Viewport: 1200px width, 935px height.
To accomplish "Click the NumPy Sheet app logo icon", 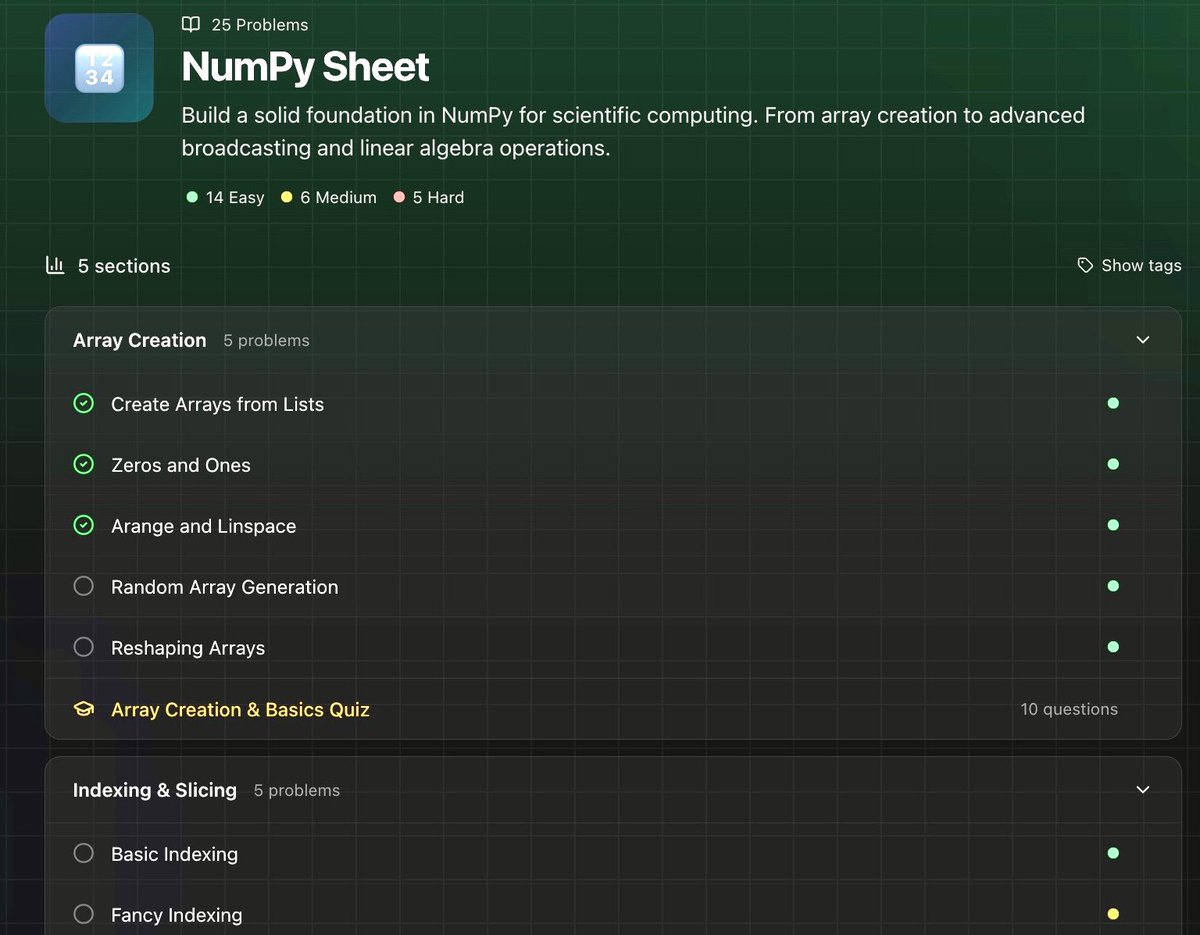I will [99, 68].
